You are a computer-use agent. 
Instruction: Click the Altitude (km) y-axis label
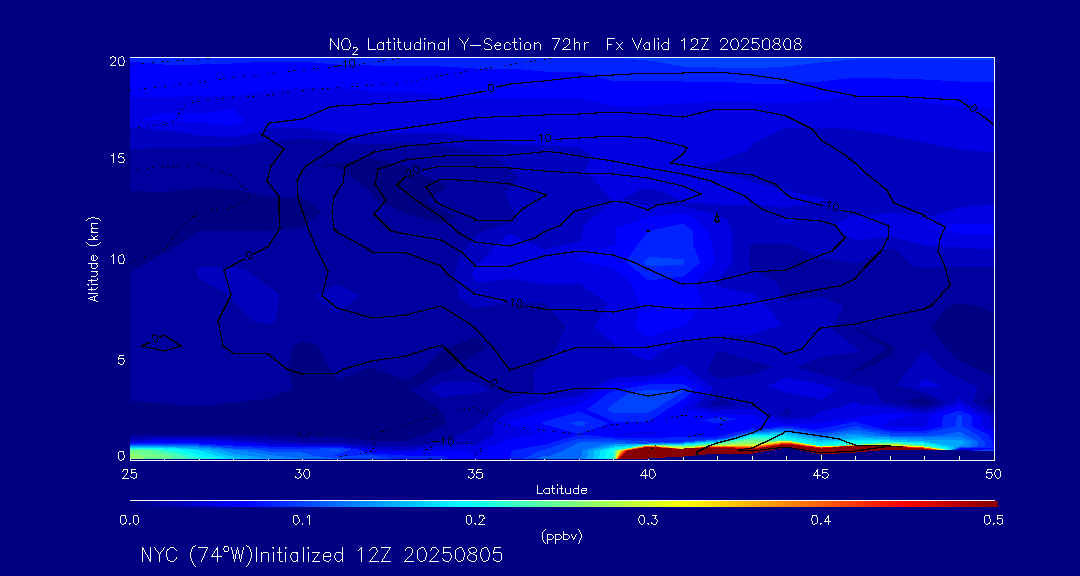pyautogui.click(x=93, y=259)
